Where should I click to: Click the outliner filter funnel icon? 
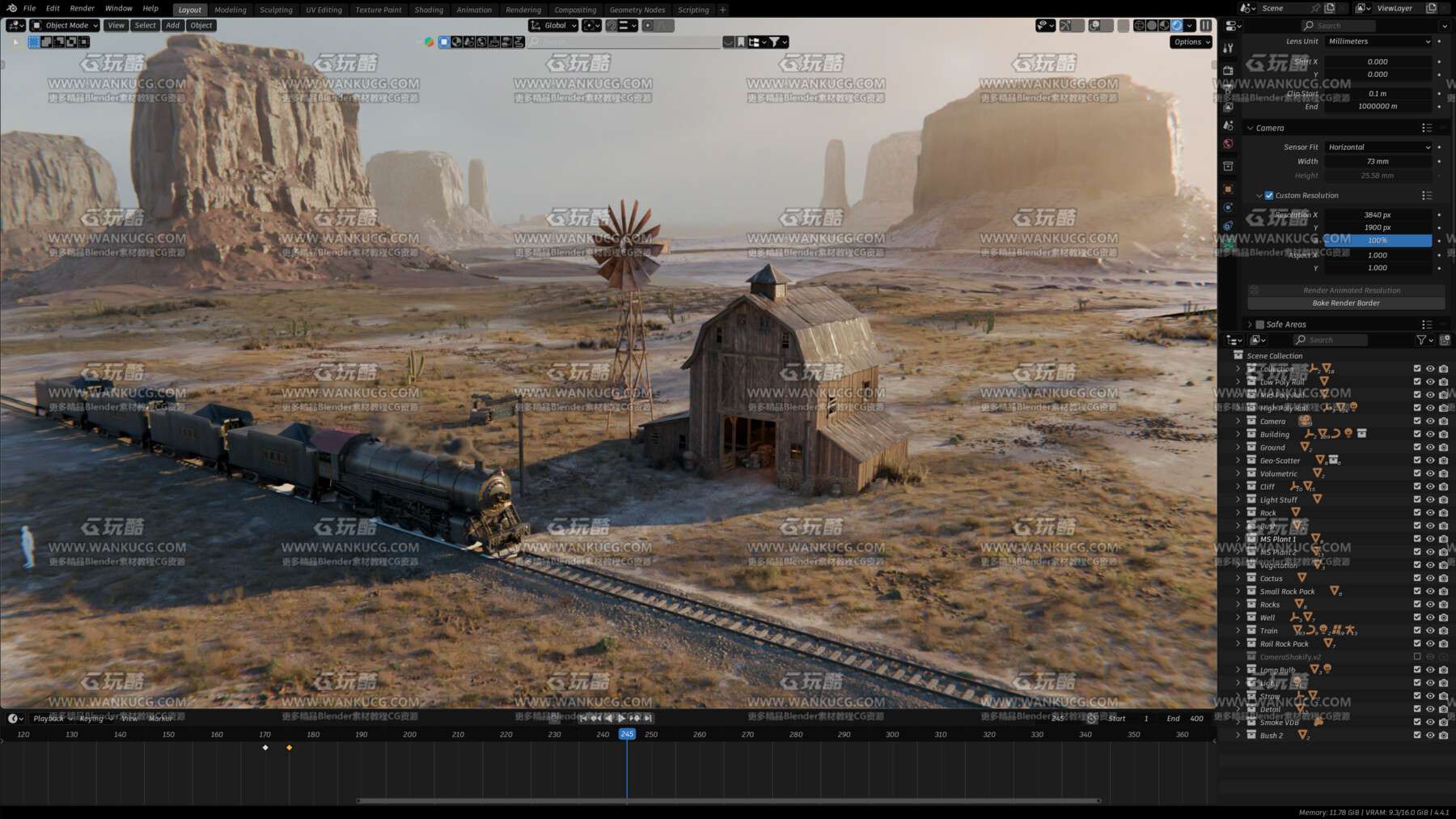1421,341
